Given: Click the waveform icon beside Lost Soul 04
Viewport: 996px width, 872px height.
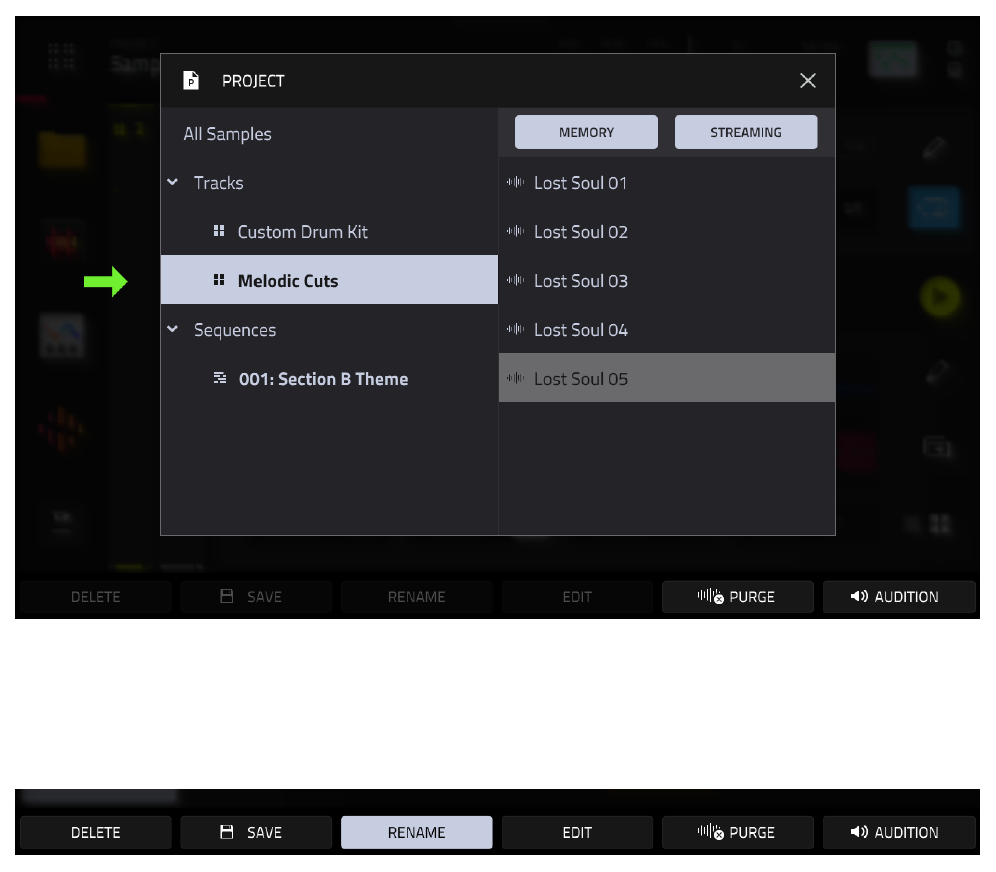Looking at the screenshot, I should tap(515, 329).
